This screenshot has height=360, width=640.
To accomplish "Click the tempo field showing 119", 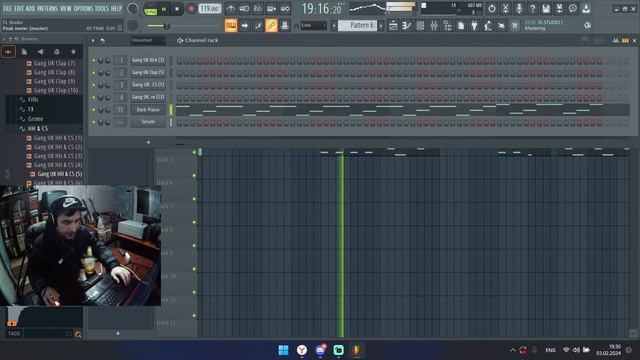I will [x=210, y=9].
